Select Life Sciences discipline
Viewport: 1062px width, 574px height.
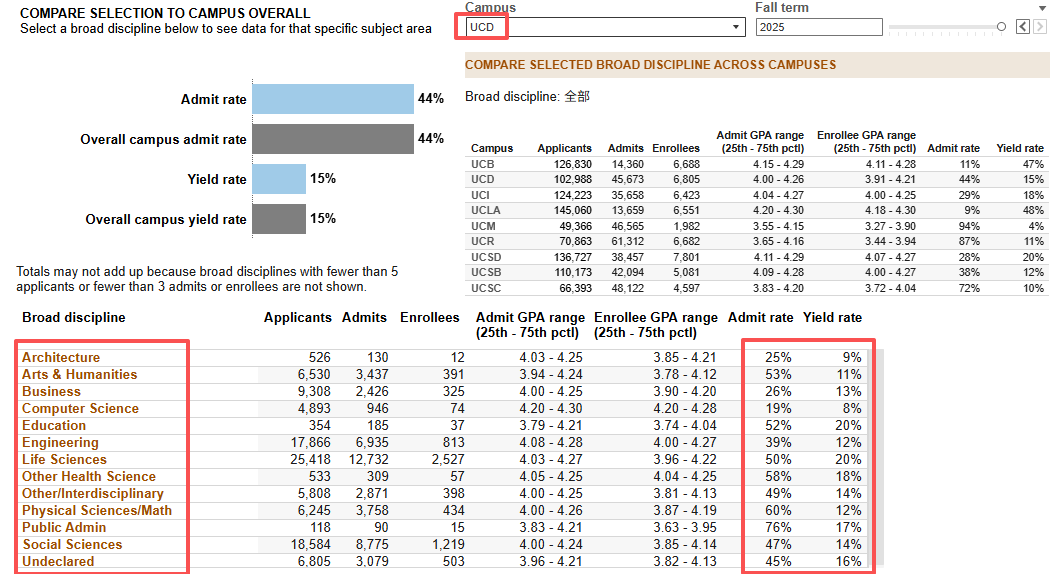pos(64,459)
